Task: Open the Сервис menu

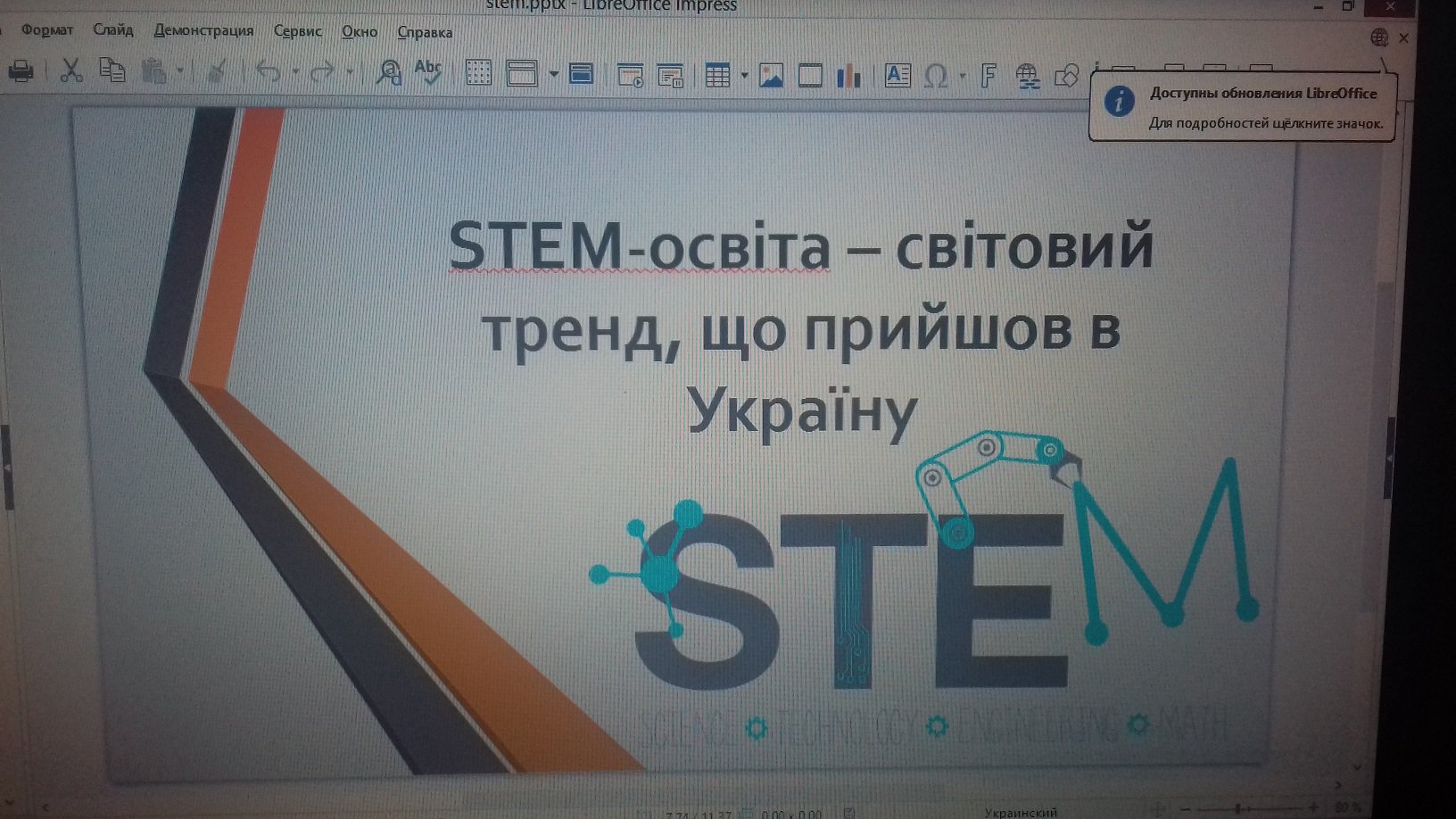Action: pyautogui.click(x=297, y=31)
